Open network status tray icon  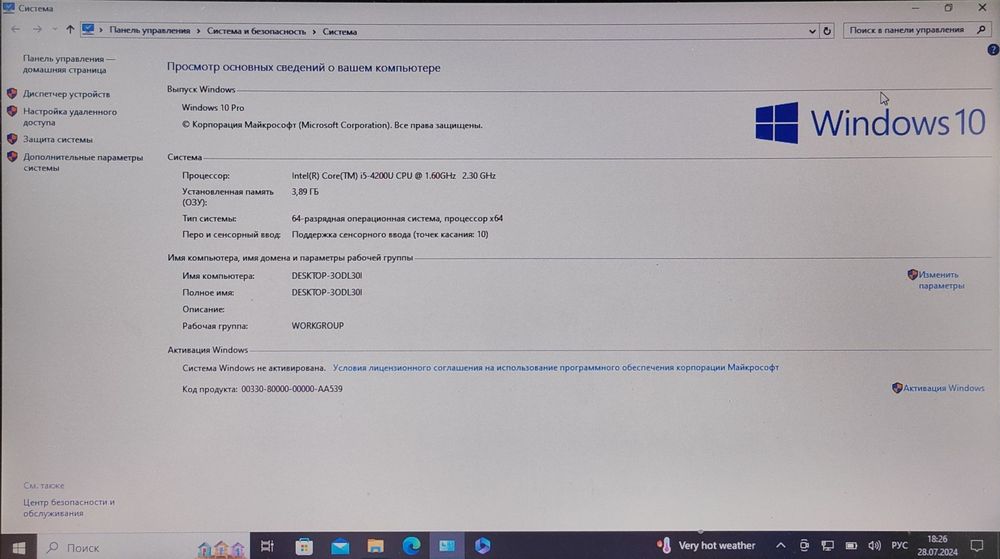(827, 546)
